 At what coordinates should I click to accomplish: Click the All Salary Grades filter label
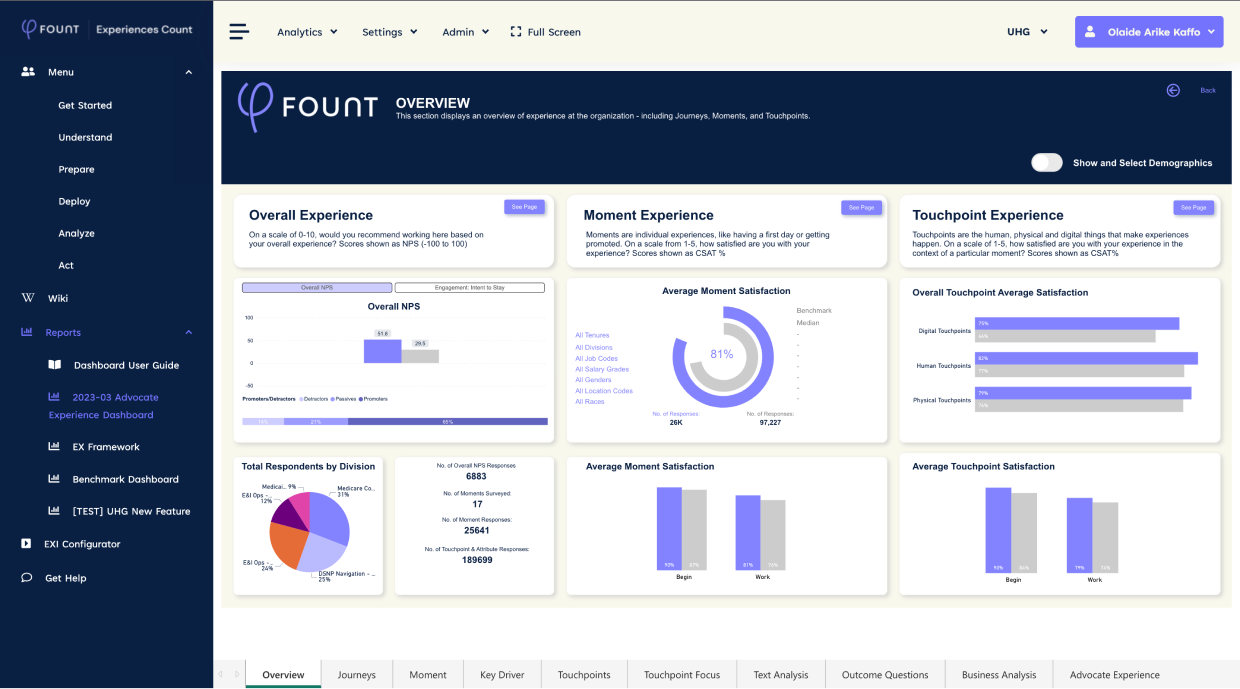click(x=602, y=369)
